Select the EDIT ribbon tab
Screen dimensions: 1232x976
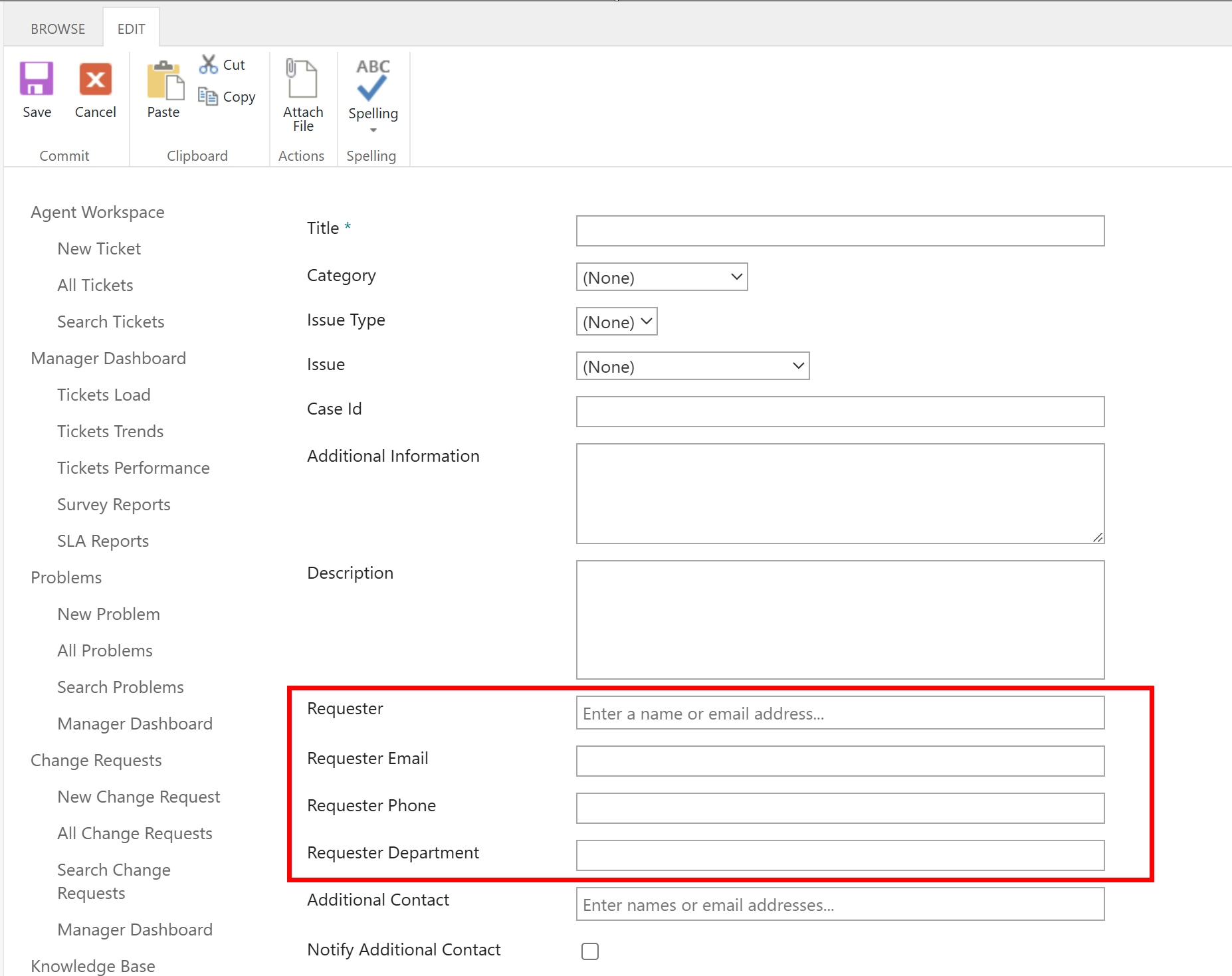pos(131,29)
